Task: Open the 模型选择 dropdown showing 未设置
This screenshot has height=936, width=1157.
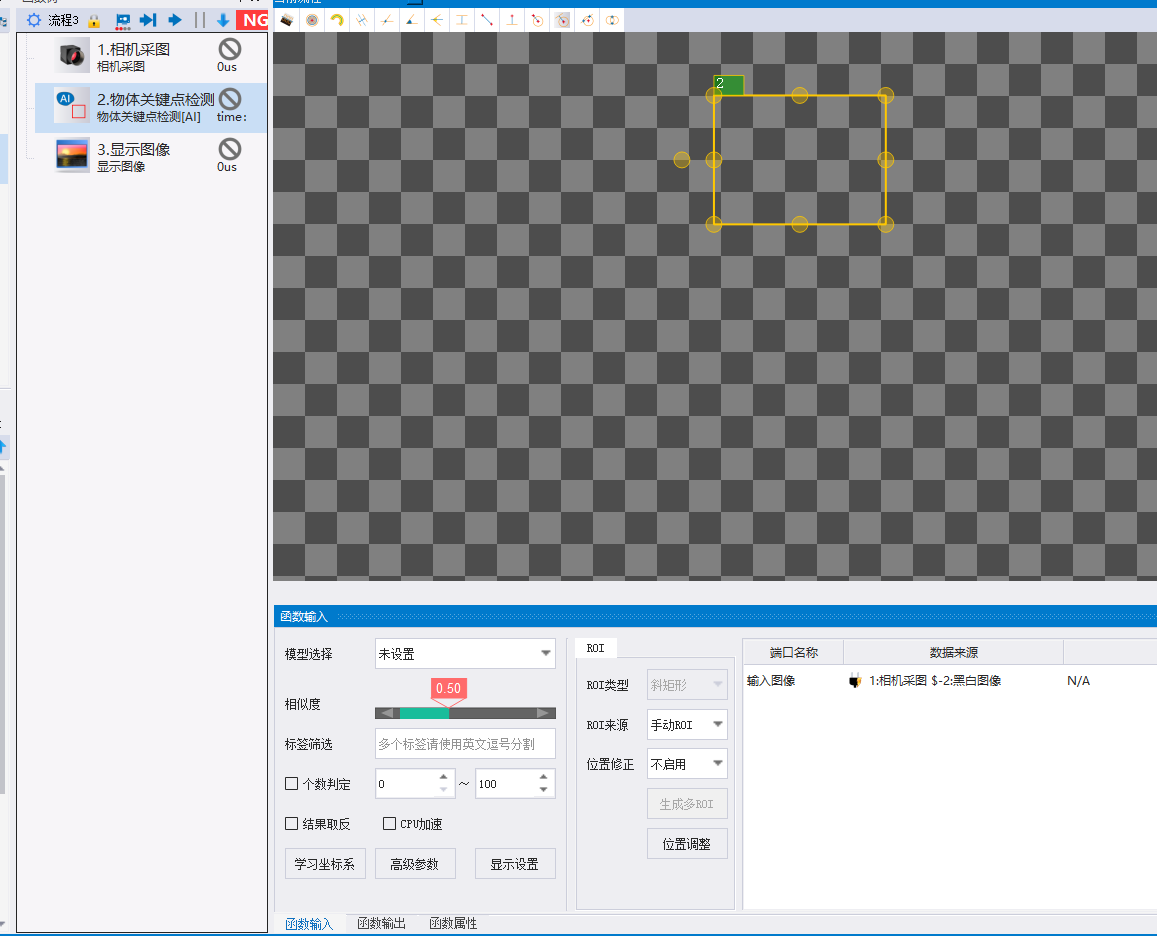Action: tap(465, 654)
